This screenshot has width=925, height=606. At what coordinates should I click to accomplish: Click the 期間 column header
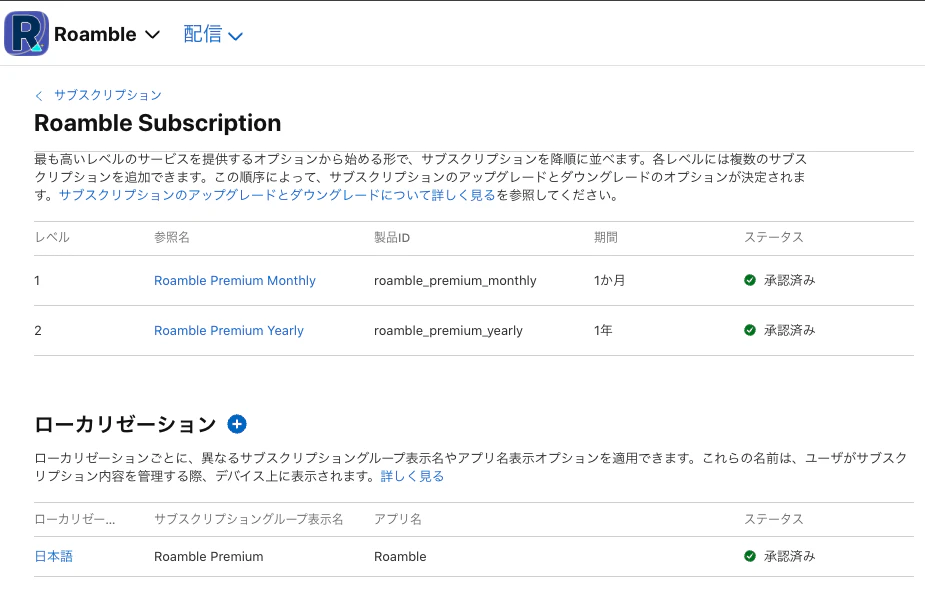[x=606, y=237]
